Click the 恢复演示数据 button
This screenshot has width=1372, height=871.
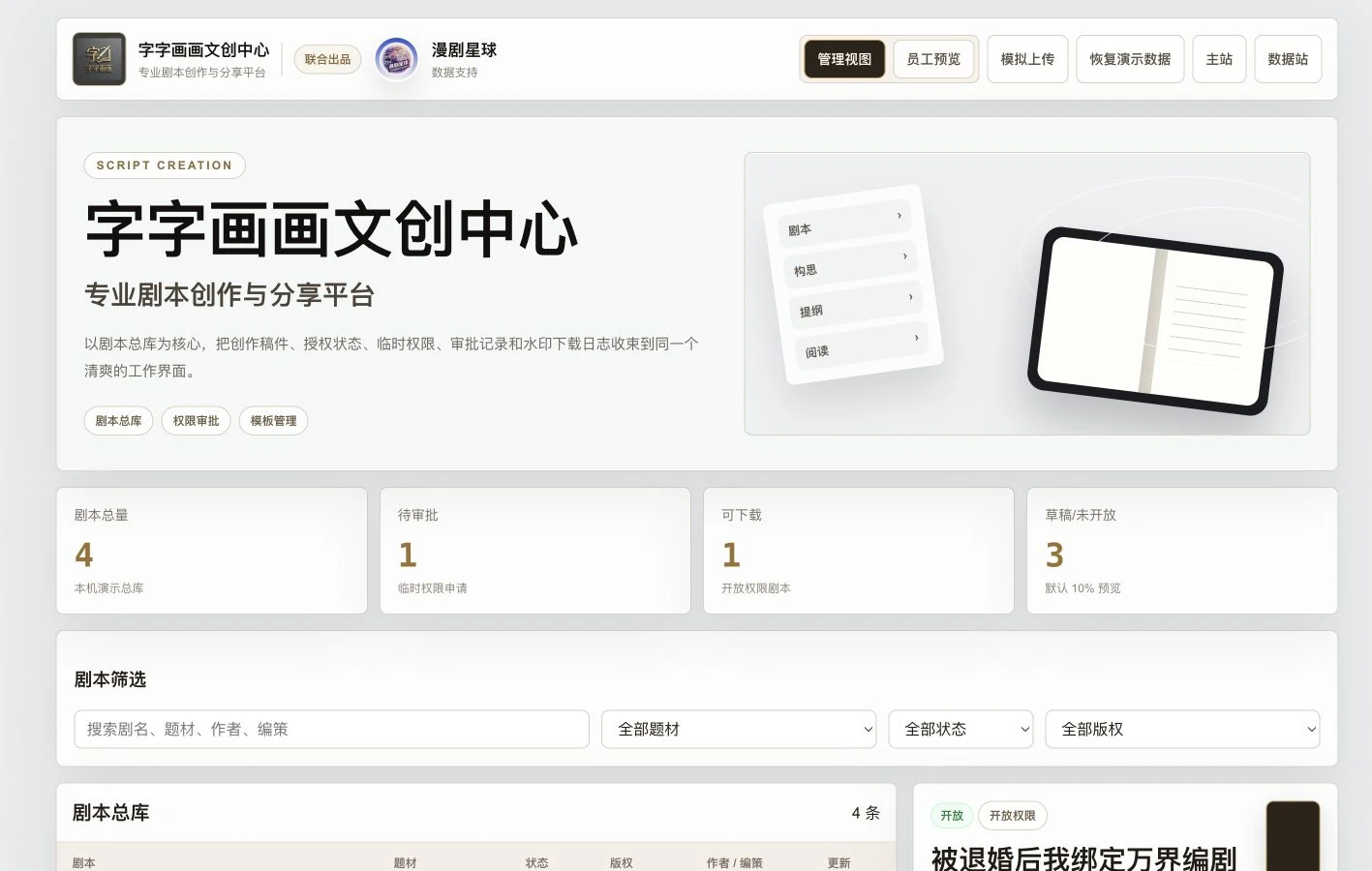click(x=1130, y=59)
